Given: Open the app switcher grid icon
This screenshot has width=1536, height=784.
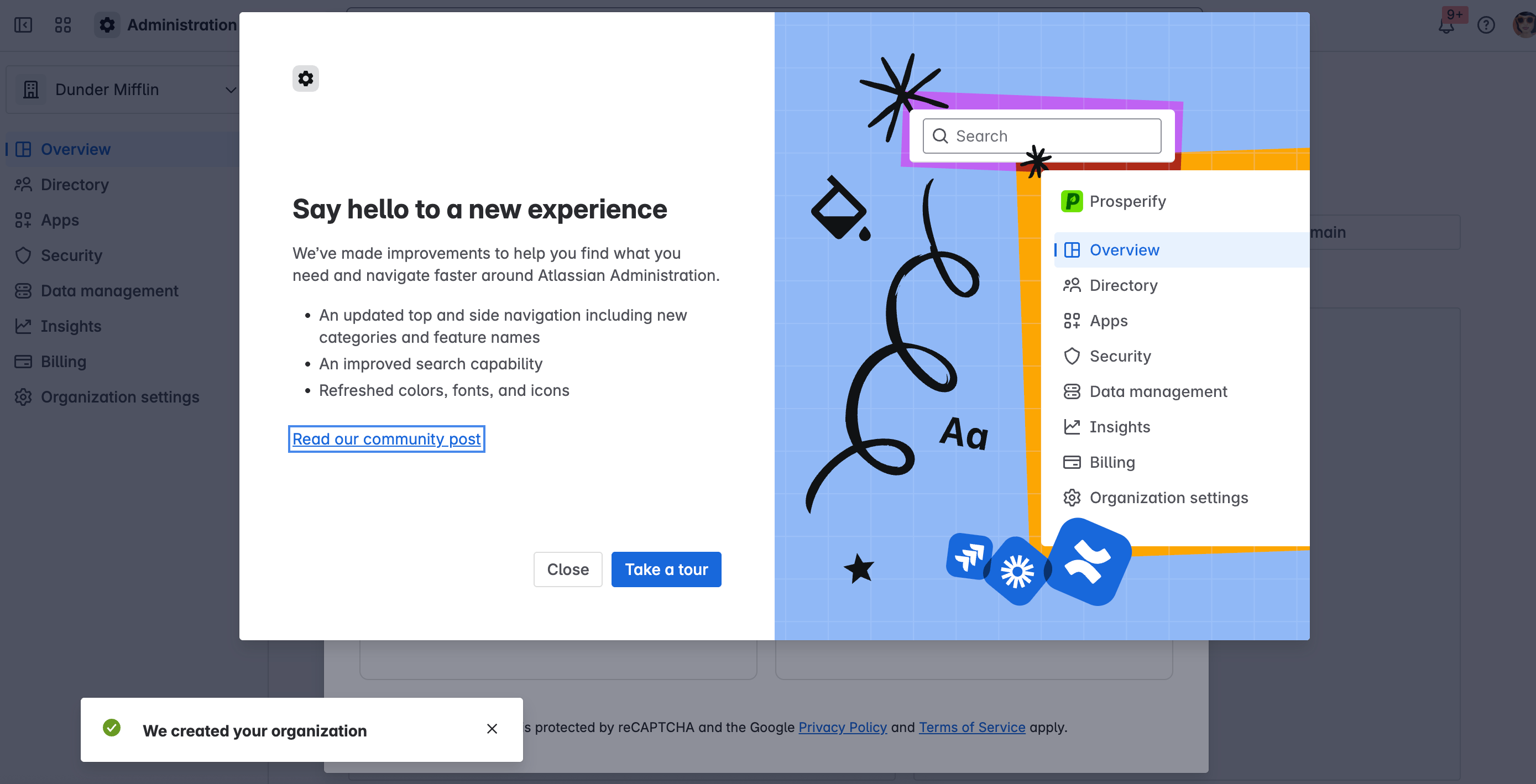Looking at the screenshot, I should (x=62, y=25).
